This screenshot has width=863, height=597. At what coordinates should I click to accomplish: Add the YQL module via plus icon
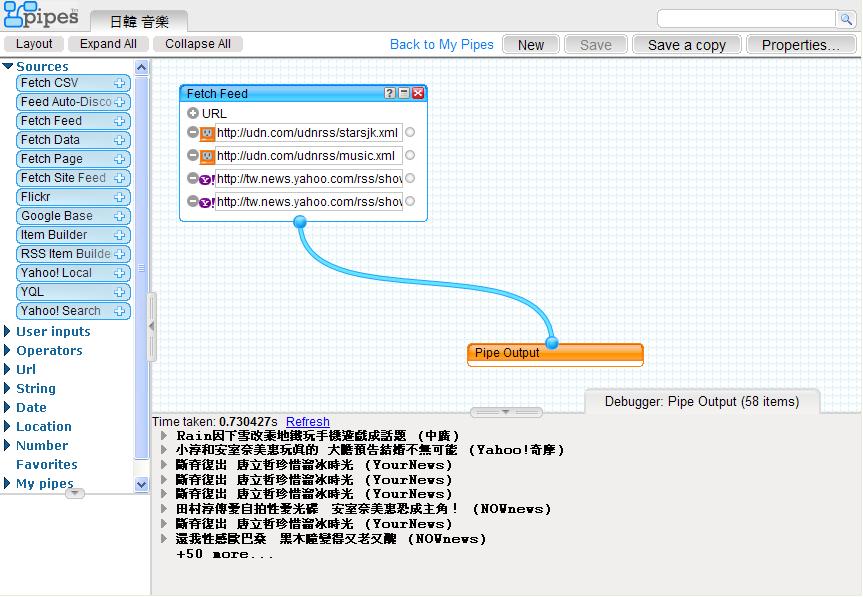(x=119, y=292)
